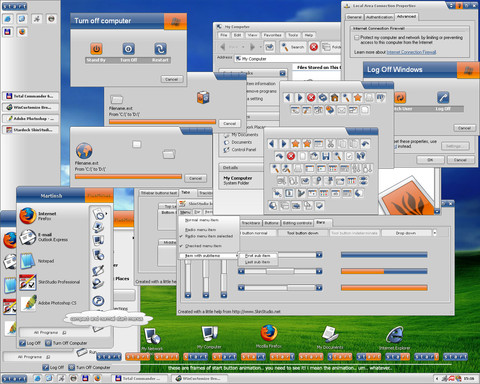Viewport: 480px width, 384px height.
Task: Select Adobe Photoshop in left side taskbar
Action: pos(30,118)
